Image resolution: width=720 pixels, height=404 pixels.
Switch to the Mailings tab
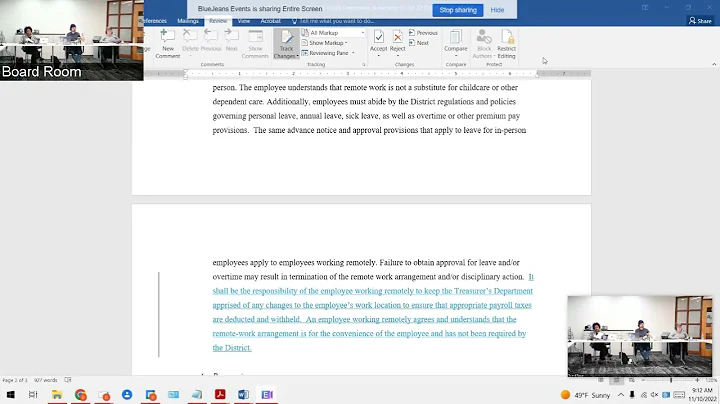tap(188, 21)
